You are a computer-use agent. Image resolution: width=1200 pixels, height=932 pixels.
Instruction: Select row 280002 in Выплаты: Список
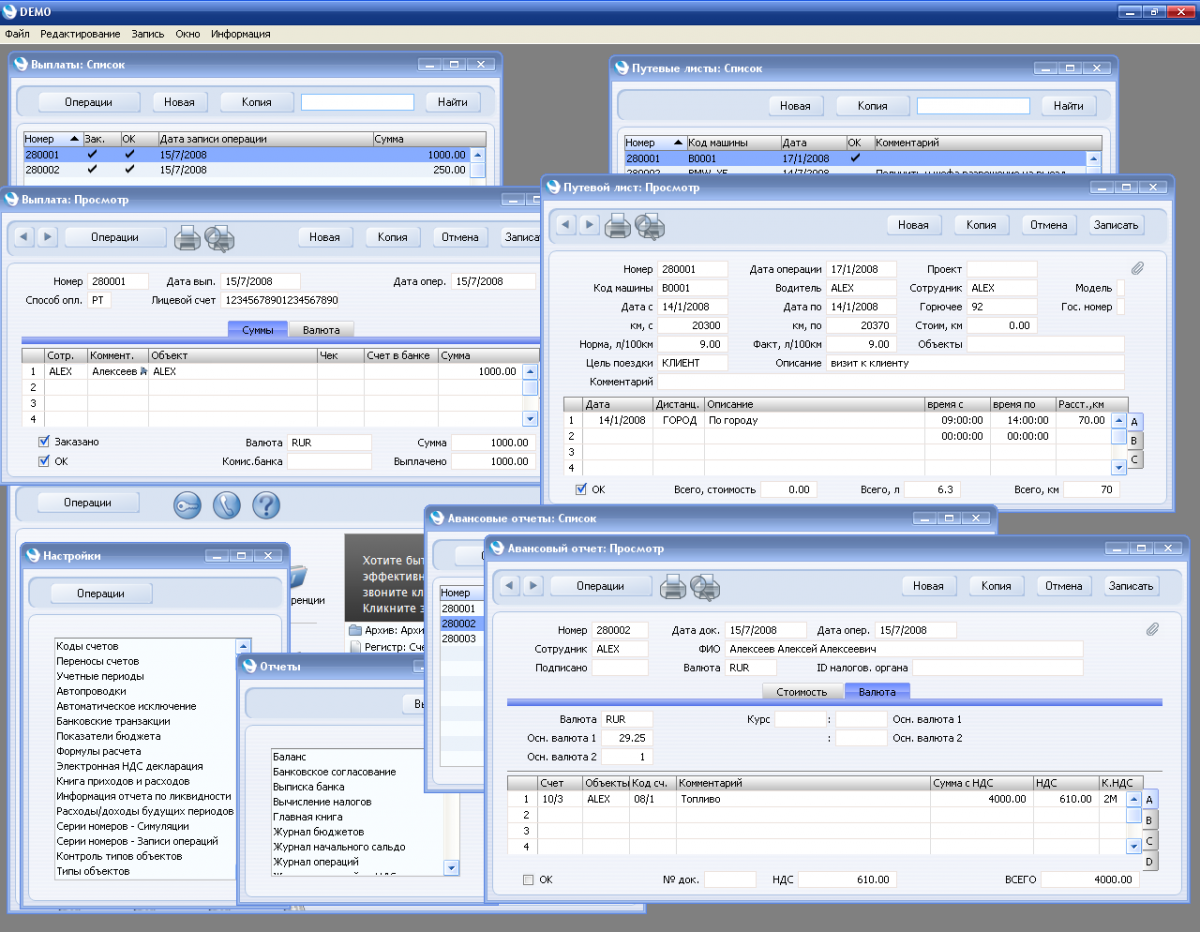click(x=247, y=170)
